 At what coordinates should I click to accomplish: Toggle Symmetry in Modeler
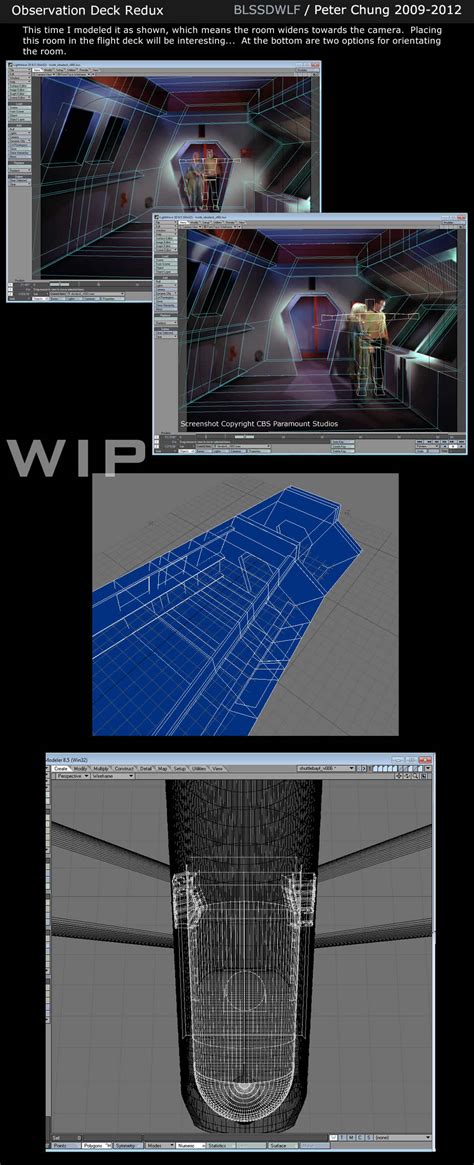pyautogui.click(x=126, y=1145)
